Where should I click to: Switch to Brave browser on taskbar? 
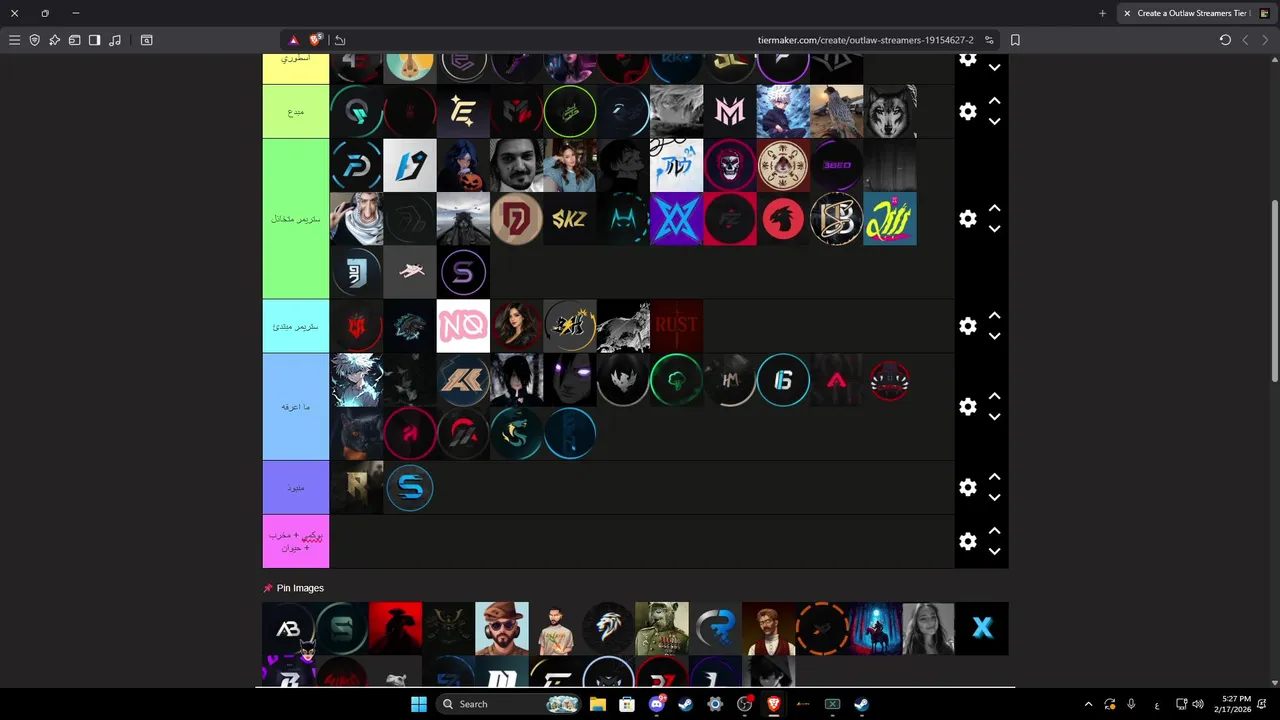point(774,704)
